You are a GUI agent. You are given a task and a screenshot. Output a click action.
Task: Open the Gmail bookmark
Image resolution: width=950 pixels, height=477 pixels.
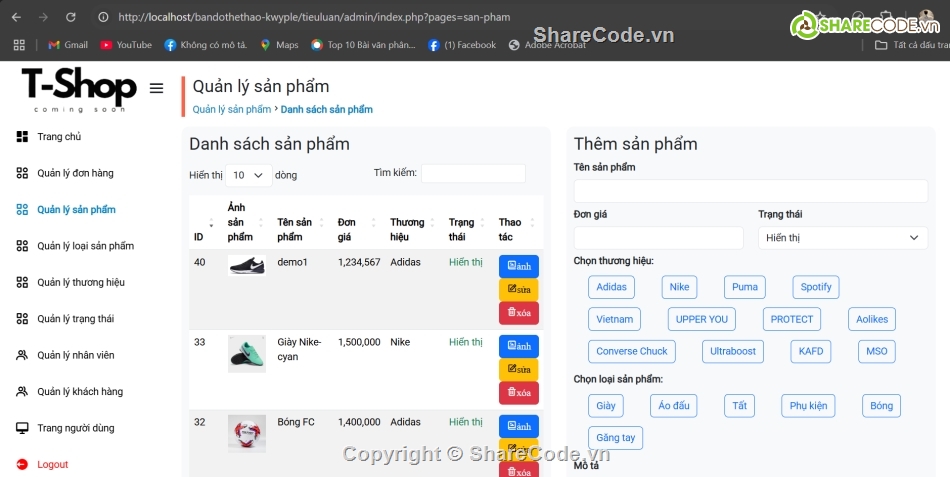68,45
